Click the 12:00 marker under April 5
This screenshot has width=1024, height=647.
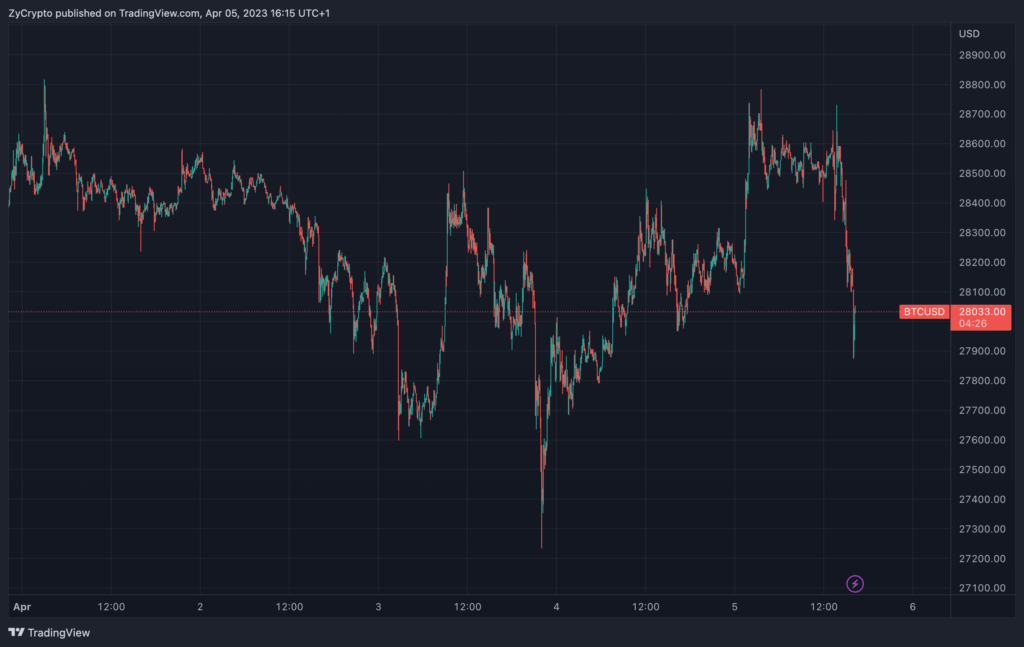(822, 606)
